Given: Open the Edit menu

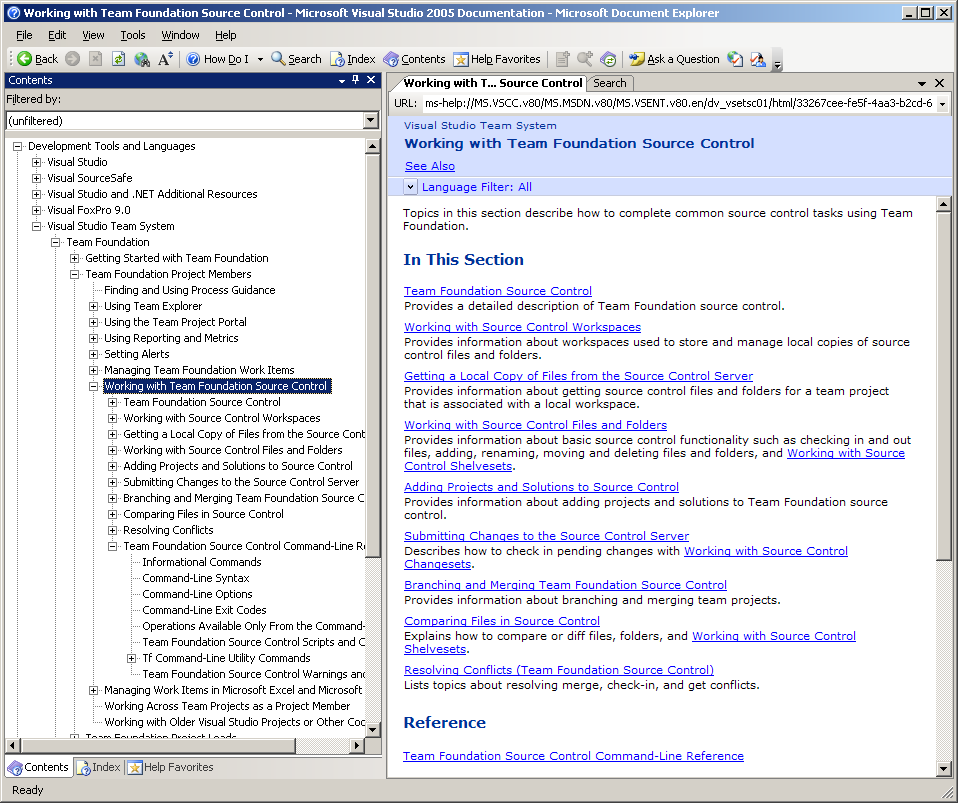Looking at the screenshot, I should [57, 35].
